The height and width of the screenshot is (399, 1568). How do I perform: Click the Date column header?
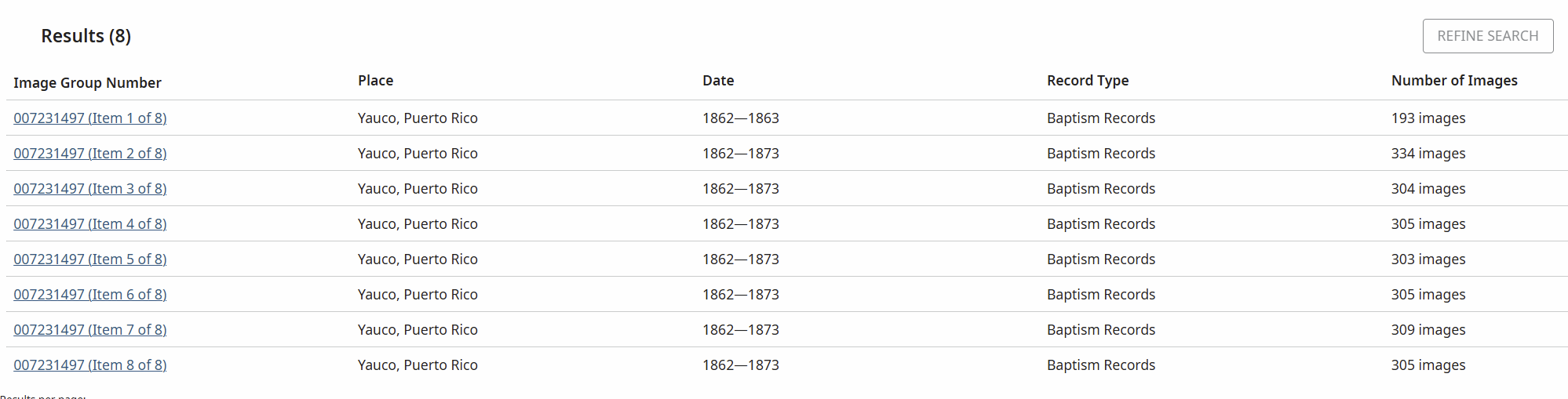point(718,81)
